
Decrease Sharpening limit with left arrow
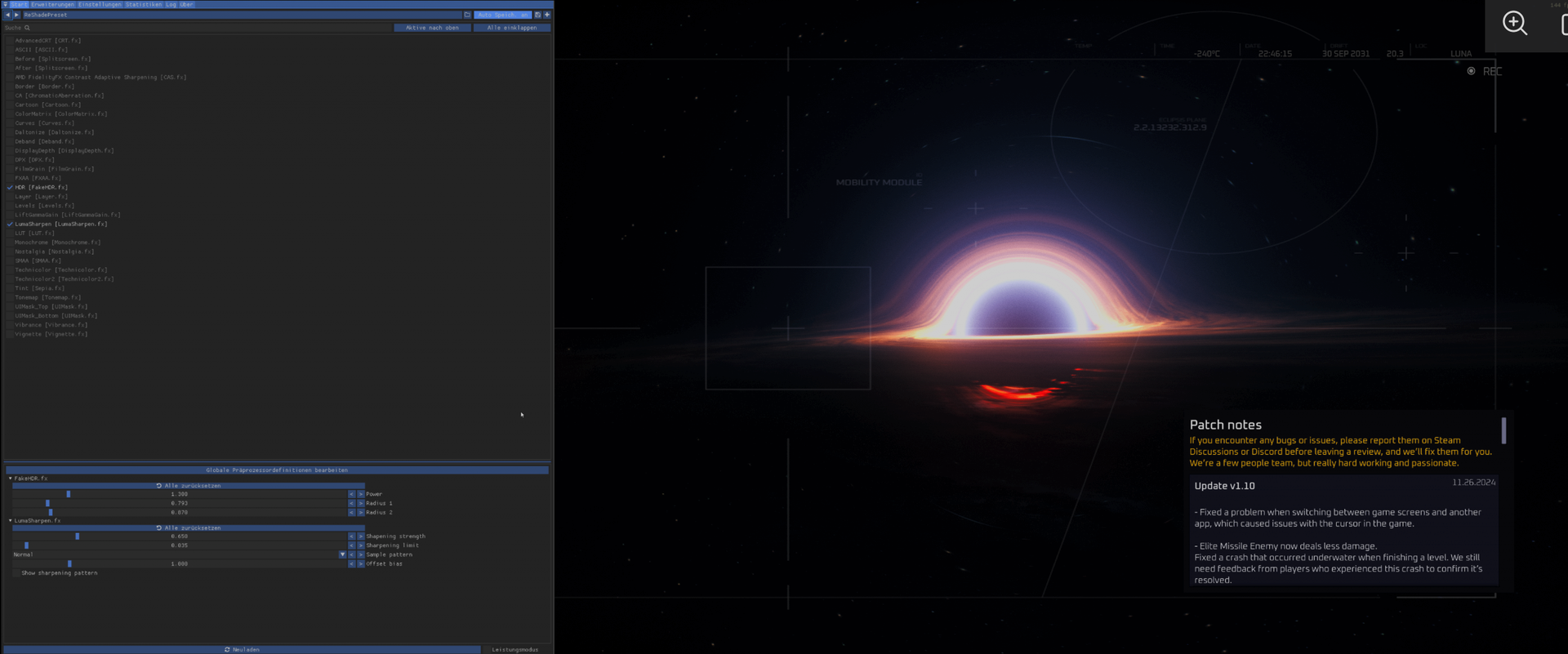point(351,545)
